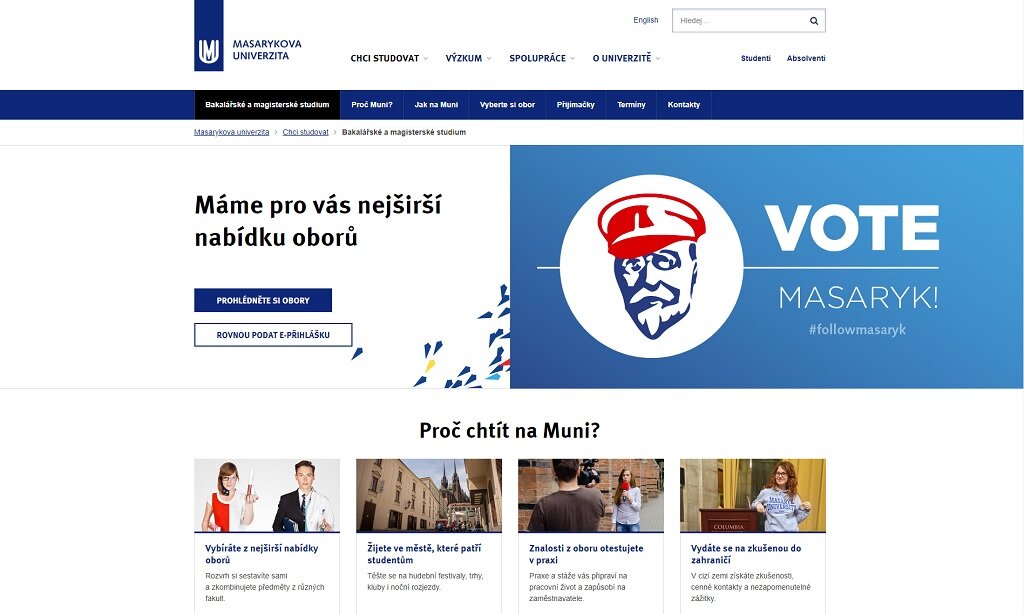Open the Termíny tab
The height and width of the screenshot is (614, 1024).
[631, 105]
